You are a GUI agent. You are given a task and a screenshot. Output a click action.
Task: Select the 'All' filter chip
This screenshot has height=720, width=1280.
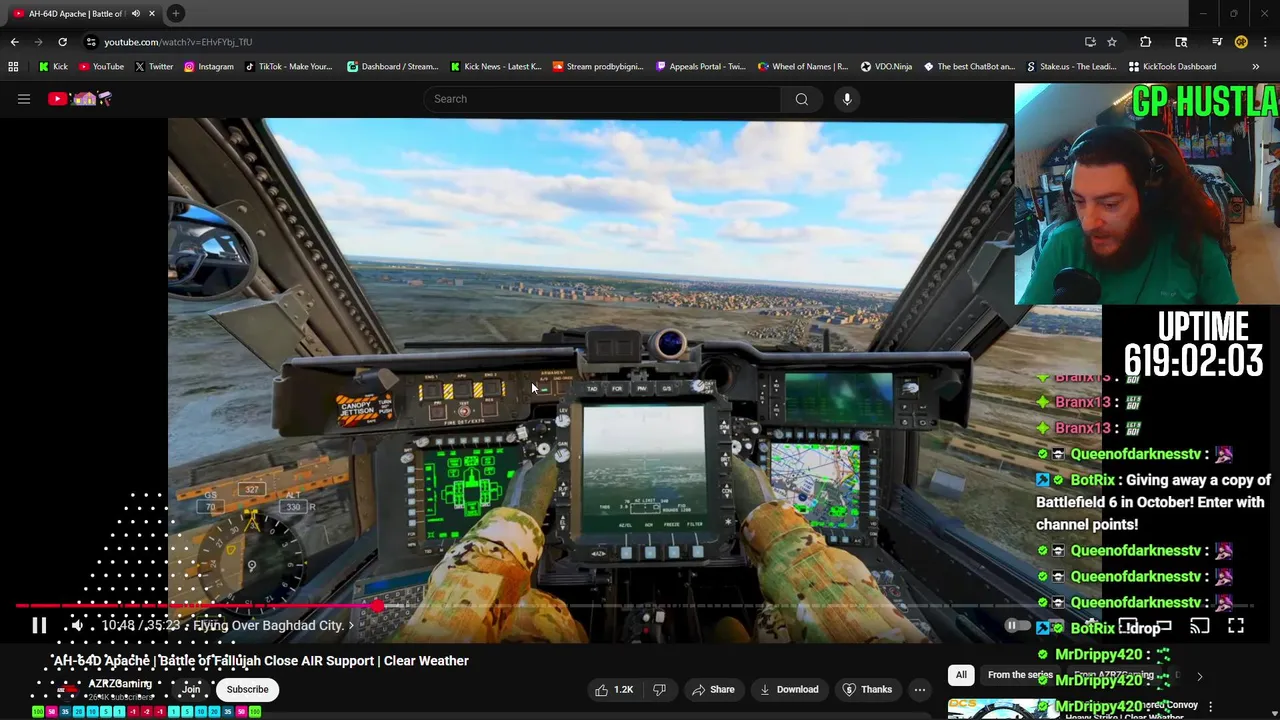961,675
